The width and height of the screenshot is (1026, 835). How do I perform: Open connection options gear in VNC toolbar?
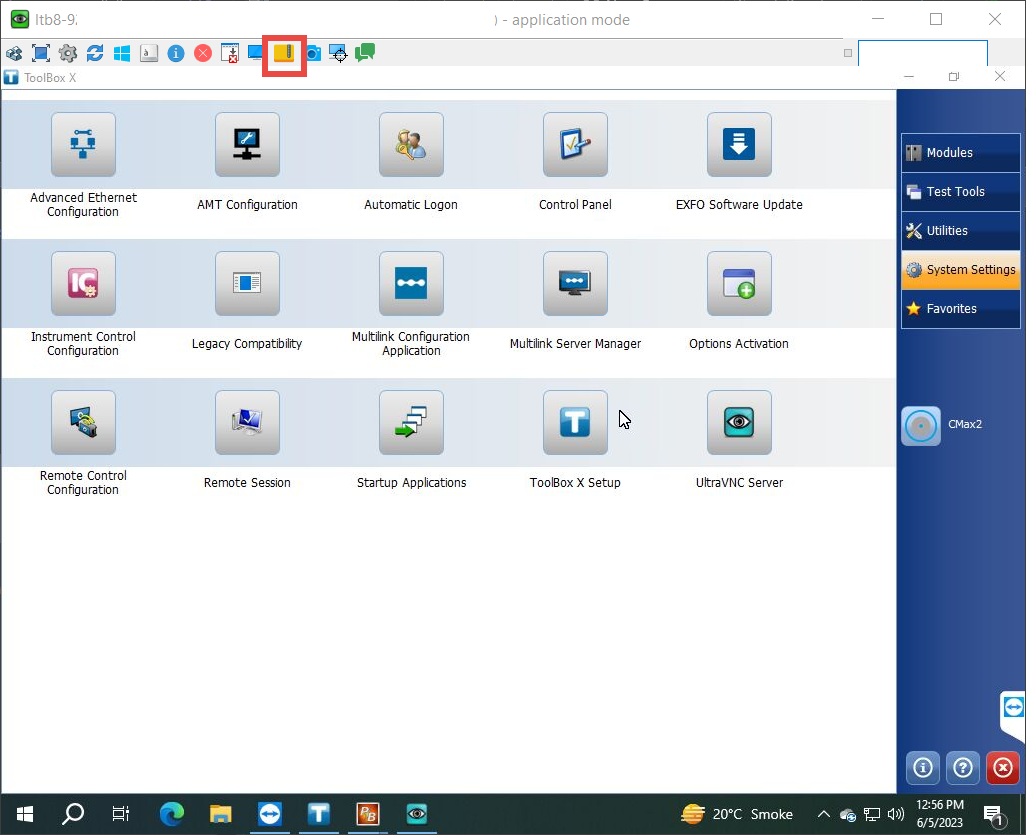coord(68,53)
